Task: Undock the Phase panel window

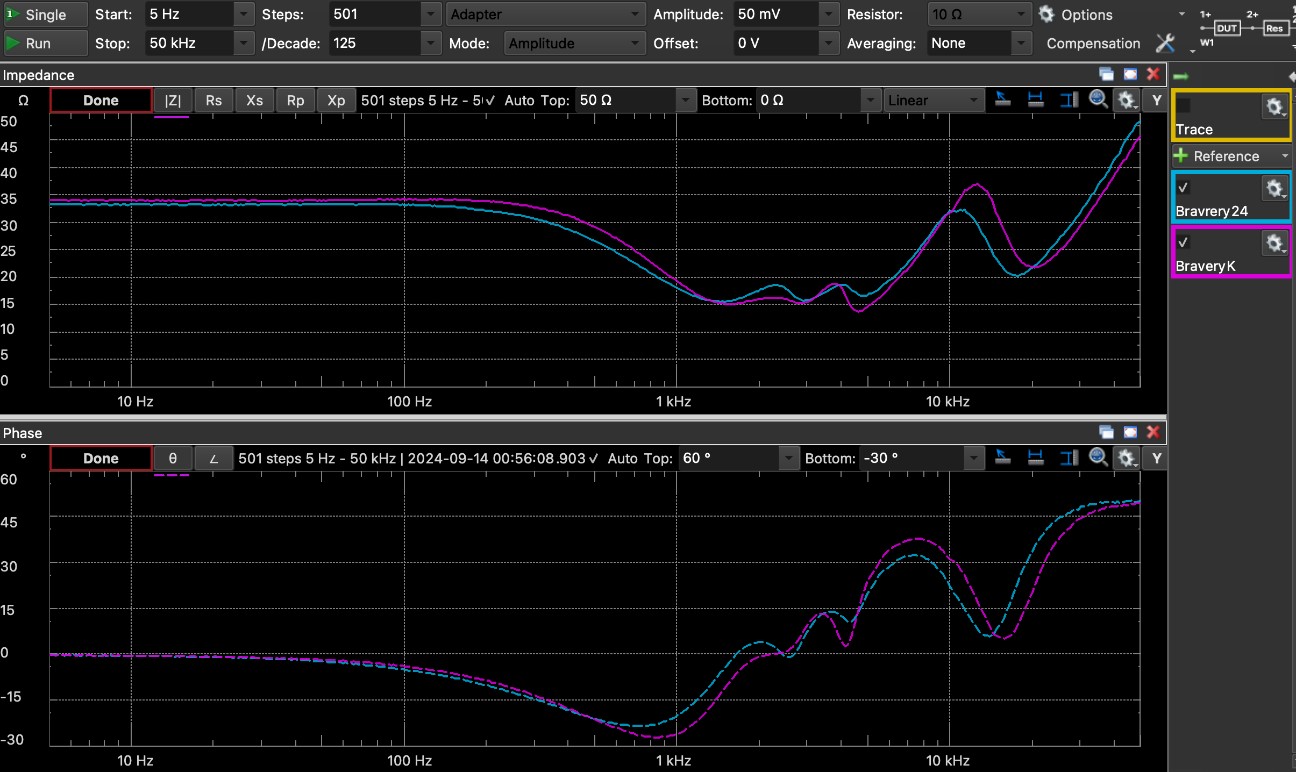Action: coord(1107,432)
